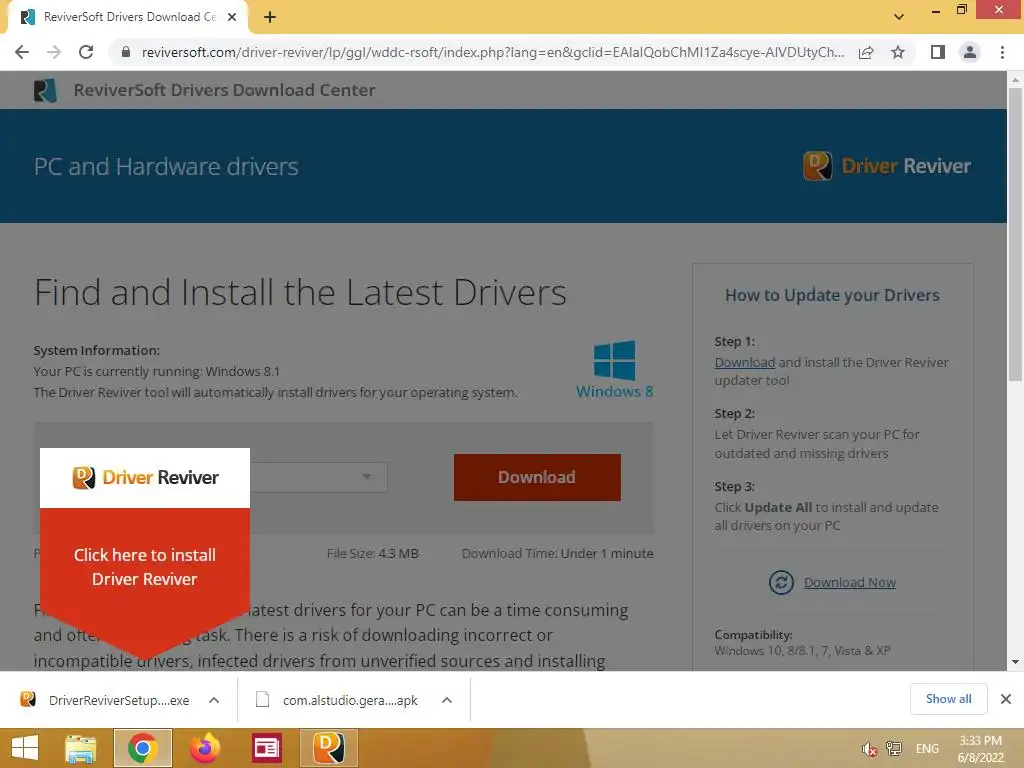Close the ReviverSoft Drivers Download tab
Viewport: 1024px width, 768px height.
[232, 17]
